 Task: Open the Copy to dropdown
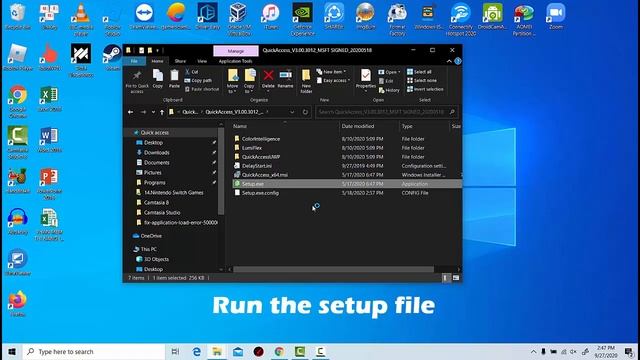click(249, 81)
